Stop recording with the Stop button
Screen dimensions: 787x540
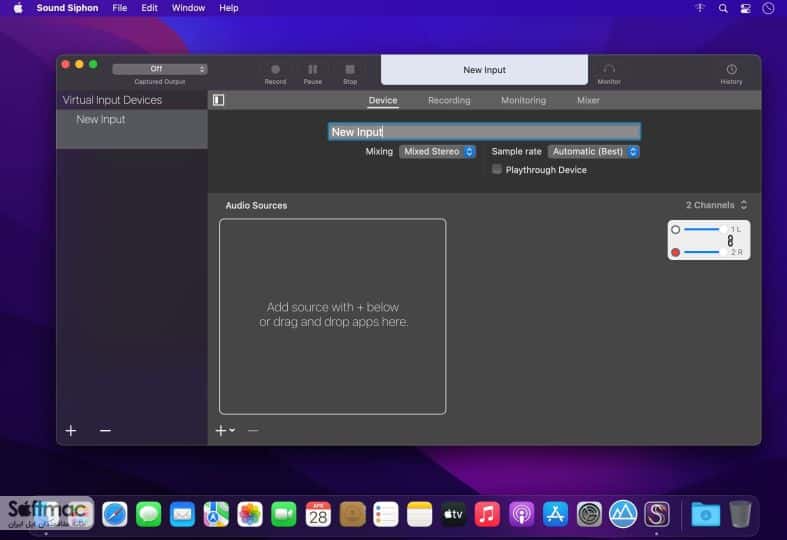350,74
